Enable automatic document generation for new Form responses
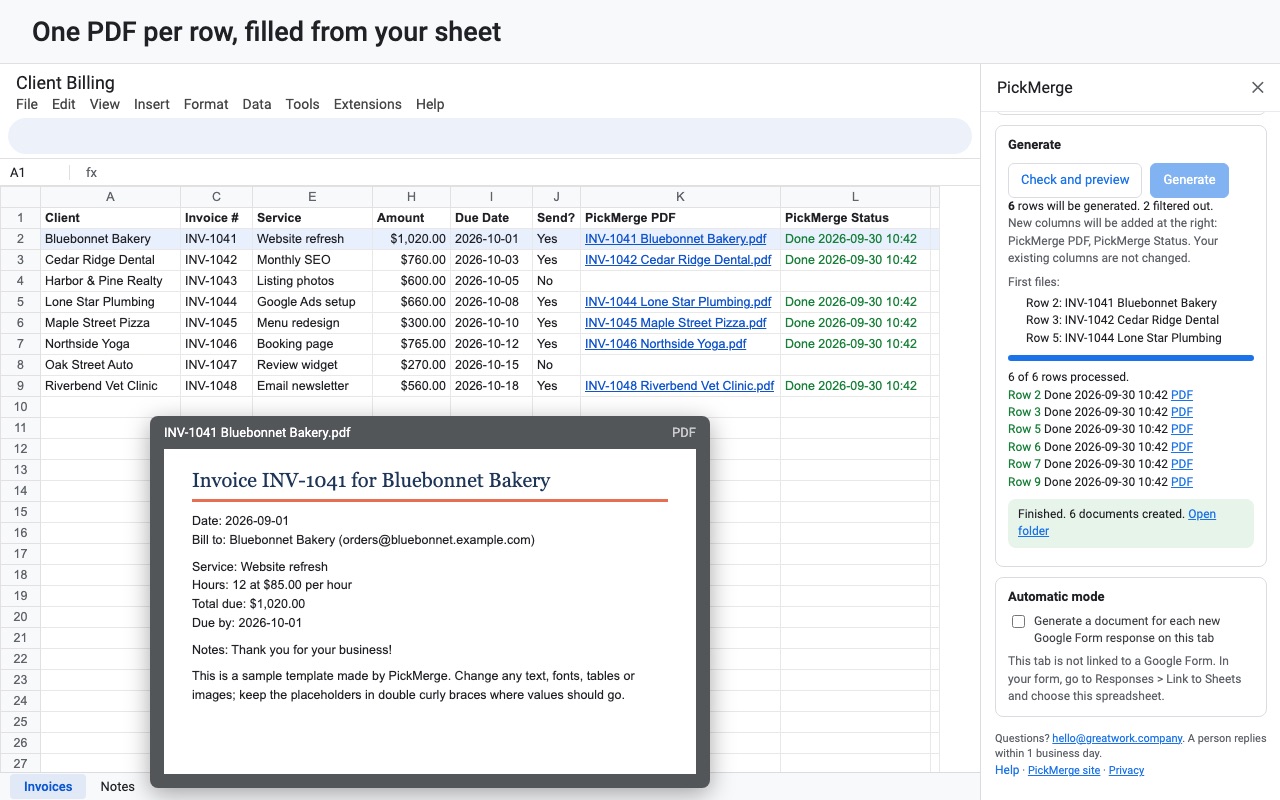The height and width of the screenshot is (800, 1280). point(1018,621)
